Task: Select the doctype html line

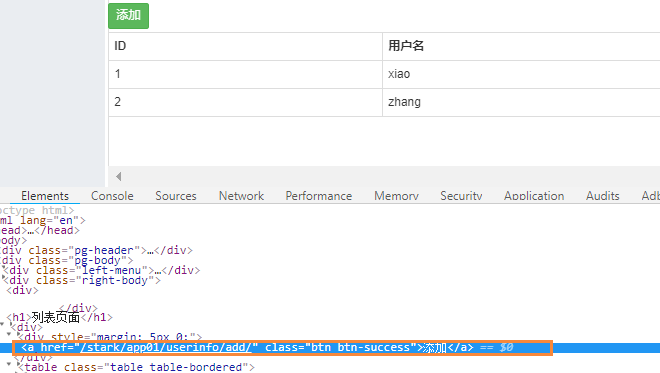Action: point(37,210)
